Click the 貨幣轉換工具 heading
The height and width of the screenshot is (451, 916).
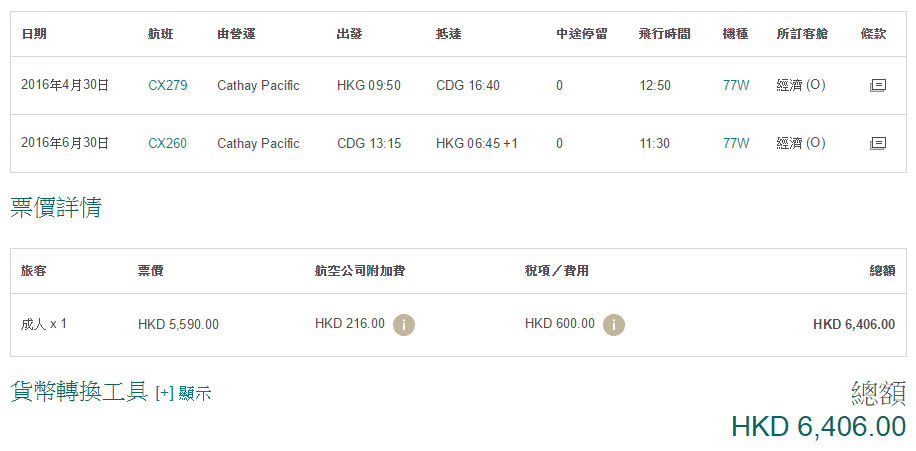79,392
